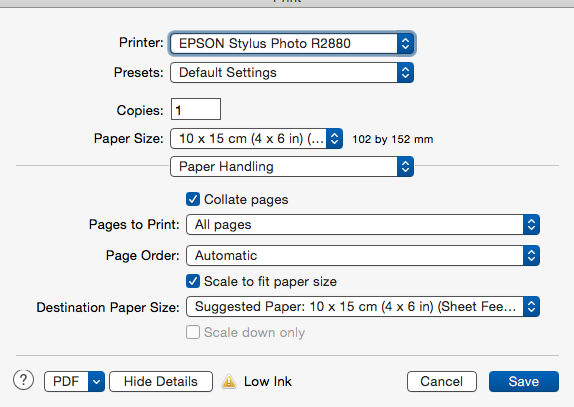Click the Presets popup stepper arrows

[x=405, y=72]
